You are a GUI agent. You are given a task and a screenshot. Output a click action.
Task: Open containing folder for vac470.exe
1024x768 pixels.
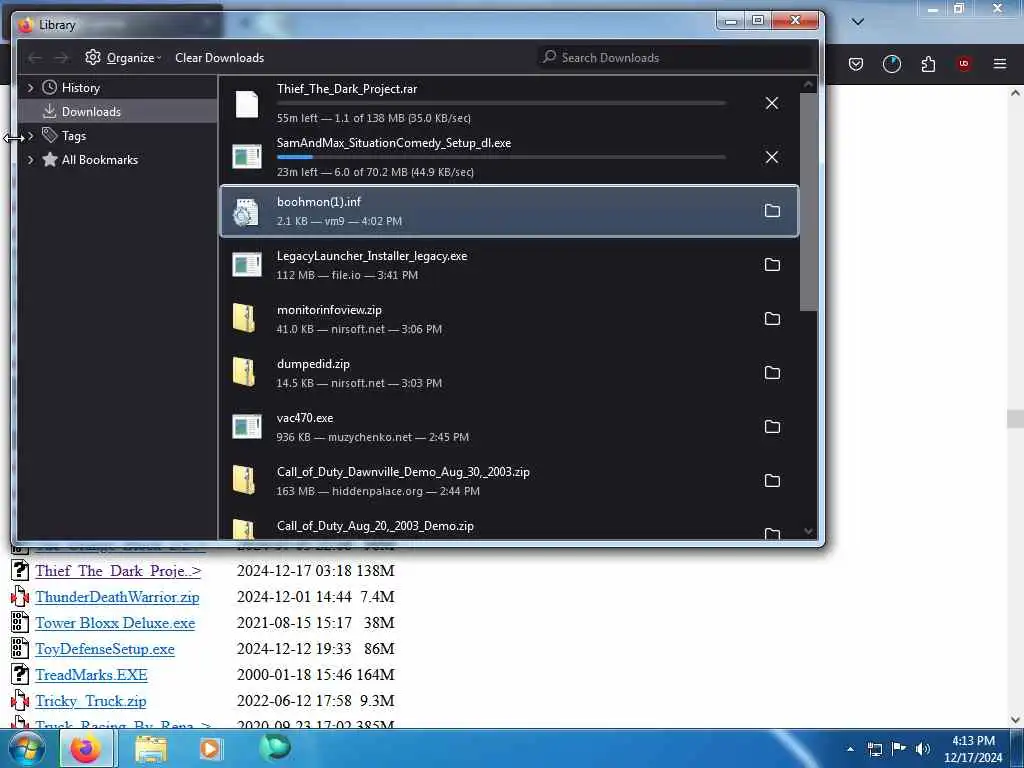click(772, 426)
